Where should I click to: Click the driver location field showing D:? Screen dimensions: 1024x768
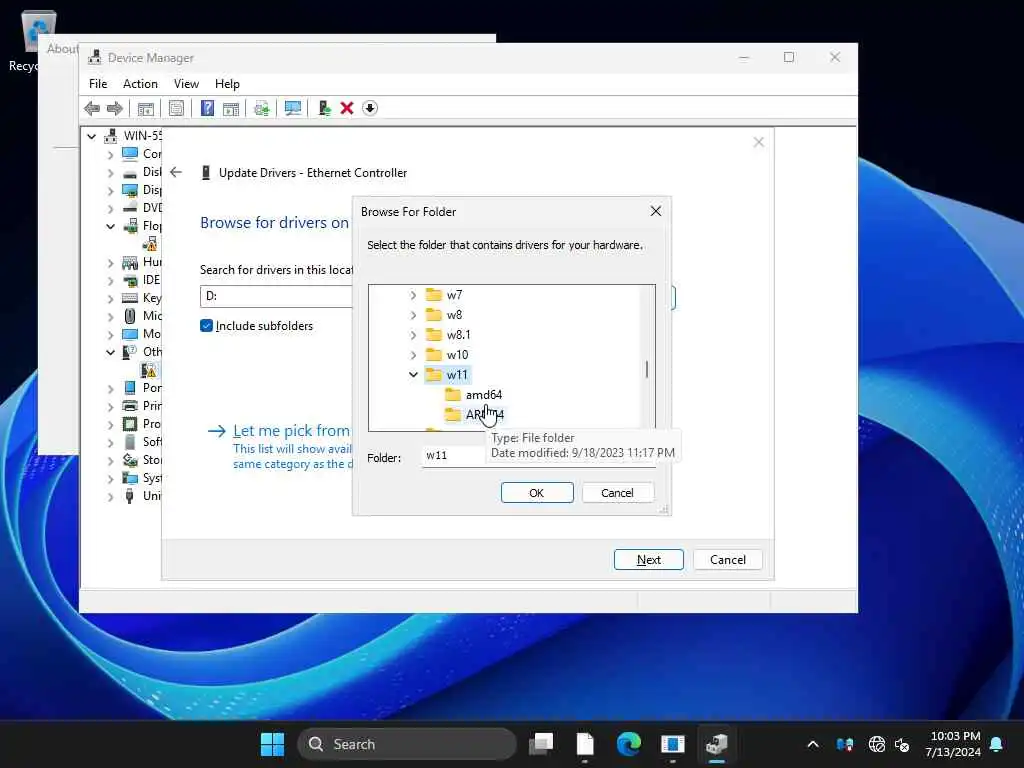[x=276, y=296]
